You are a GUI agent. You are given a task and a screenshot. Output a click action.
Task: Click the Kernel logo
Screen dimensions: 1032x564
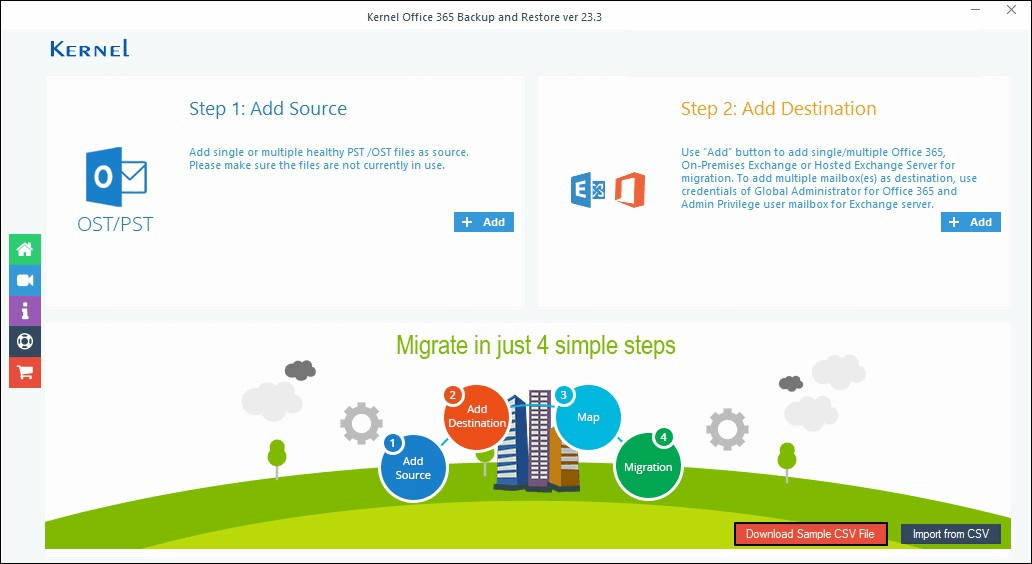(90, 49)
